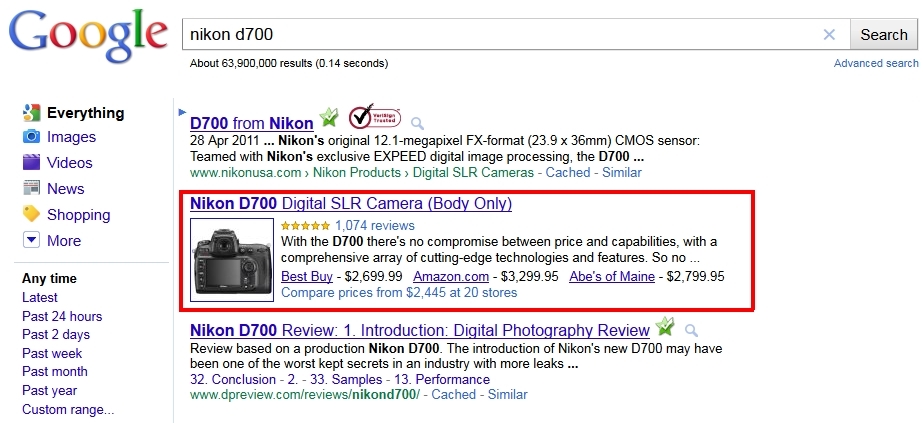Filter results to Past 24 hours

point(62,317)
